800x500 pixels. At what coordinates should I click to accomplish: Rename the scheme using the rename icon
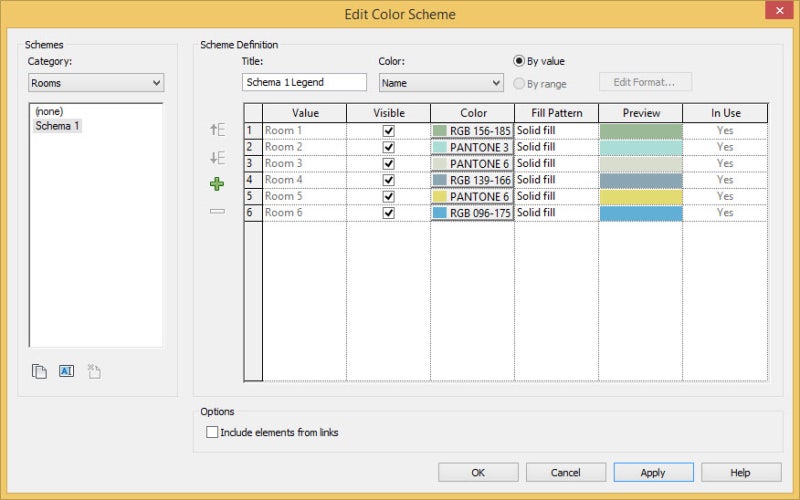pos(66,371)
